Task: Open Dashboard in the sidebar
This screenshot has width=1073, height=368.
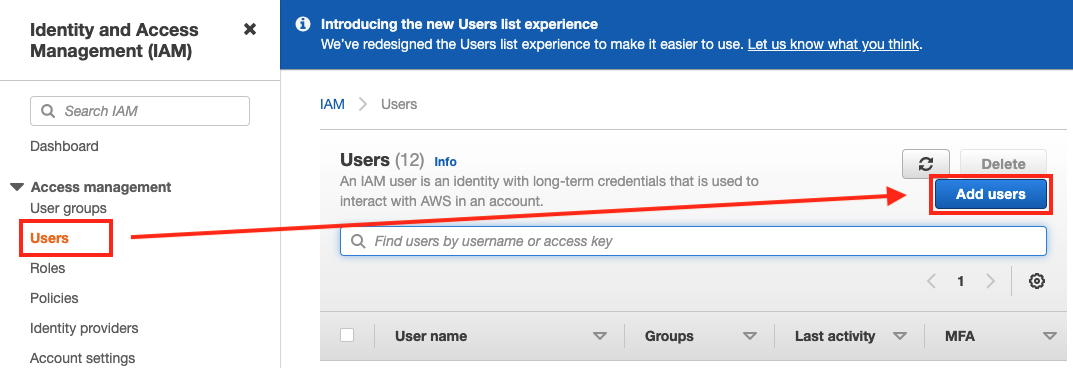Action: pos(64,146)
